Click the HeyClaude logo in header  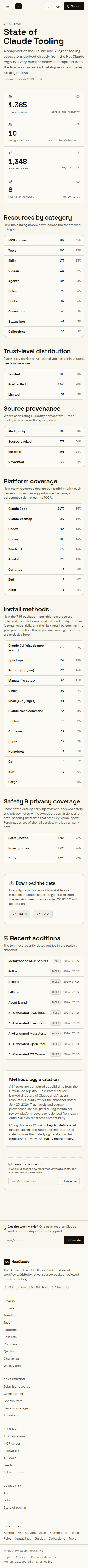click(18, 6)
